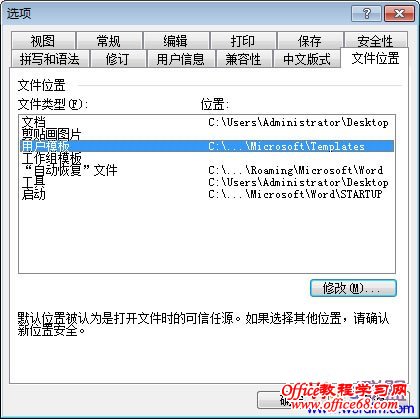Image resolution: width=420 pixels, height=419 pixels.
Task: Switch to the 视图 tab
Action: (x=43, y=41)
